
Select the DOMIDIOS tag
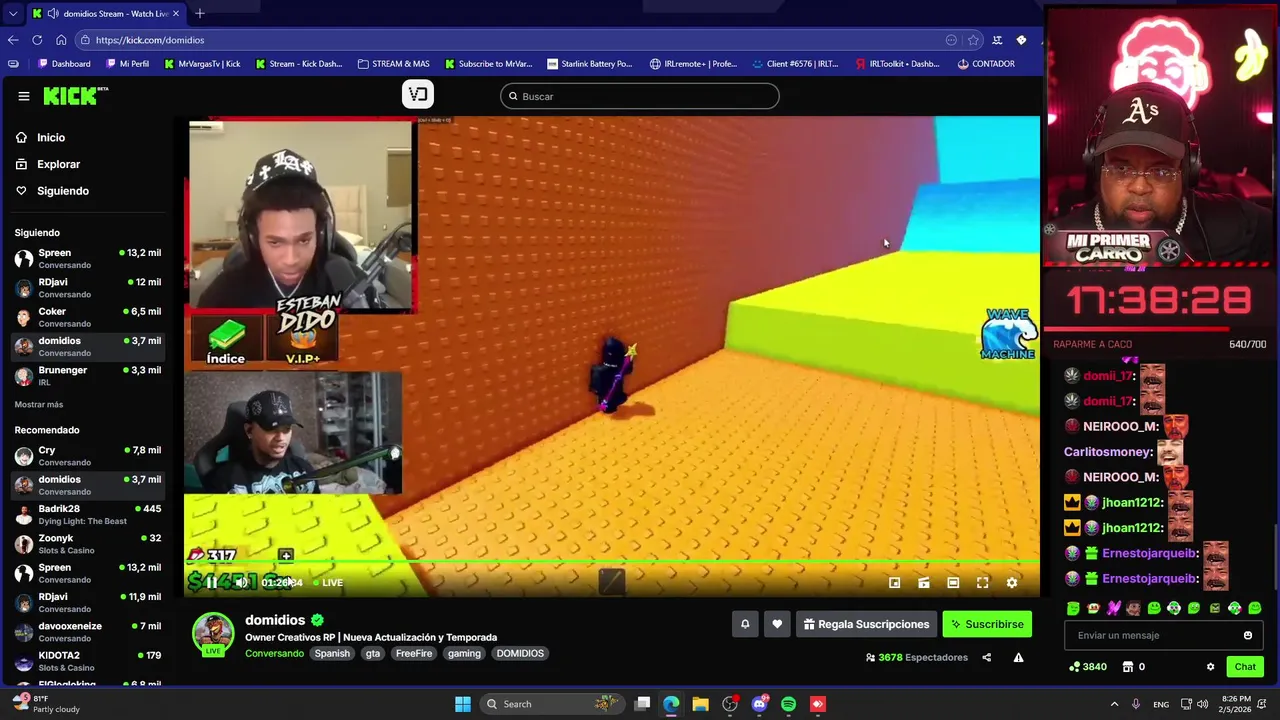point(520,653)
